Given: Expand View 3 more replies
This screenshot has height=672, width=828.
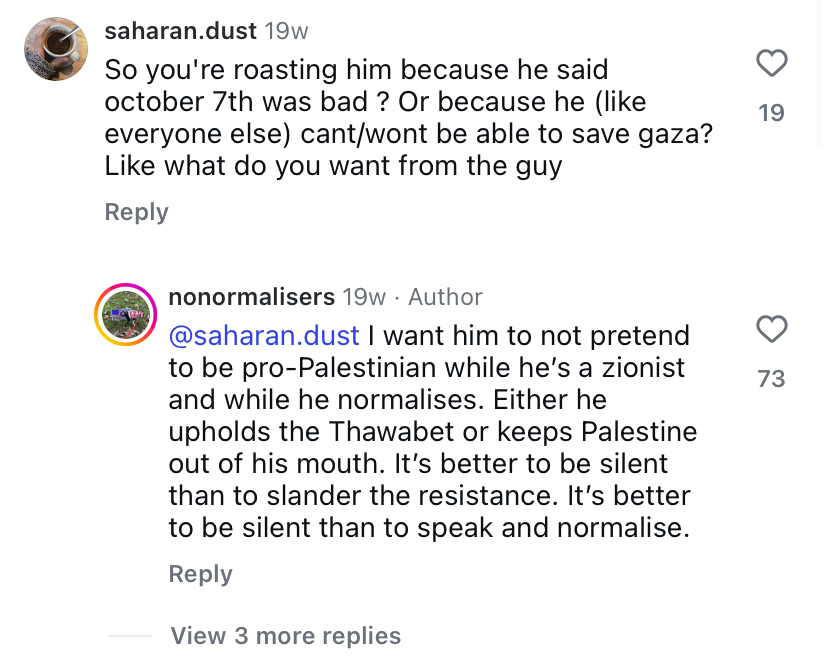Looking at the screenshot, I should tap(285, 636).
